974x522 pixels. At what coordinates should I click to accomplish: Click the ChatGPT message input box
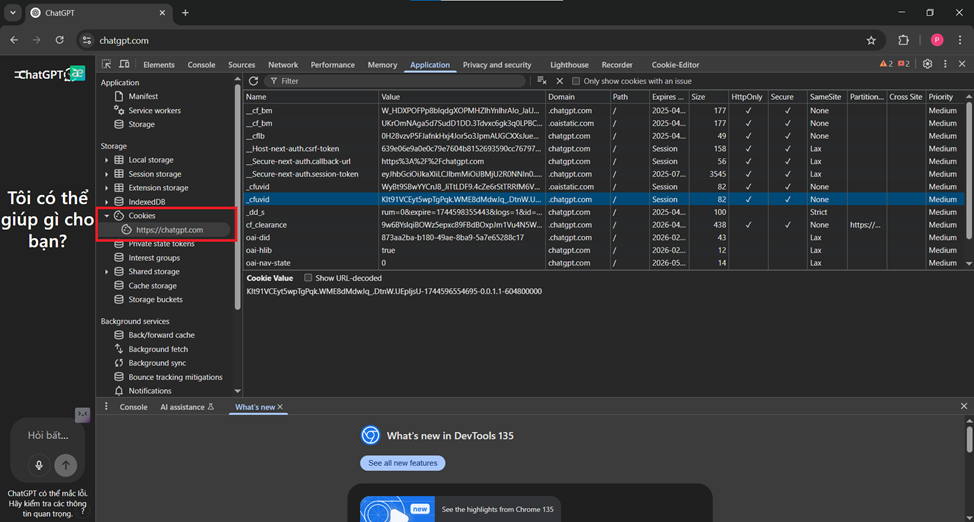48,436
